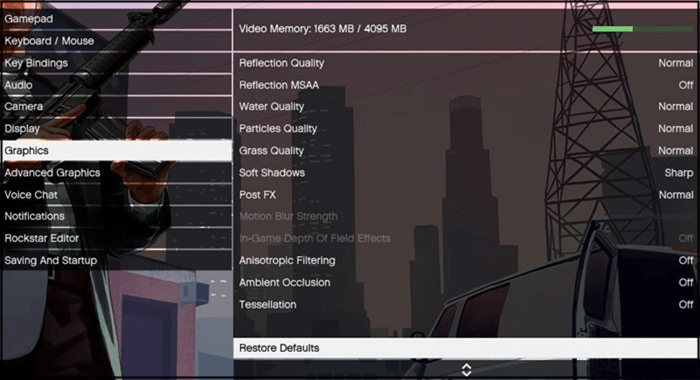This screenshot has width=700, height=380.
Task: Toggle Reflection MSAA Off value
Action: 686,85
